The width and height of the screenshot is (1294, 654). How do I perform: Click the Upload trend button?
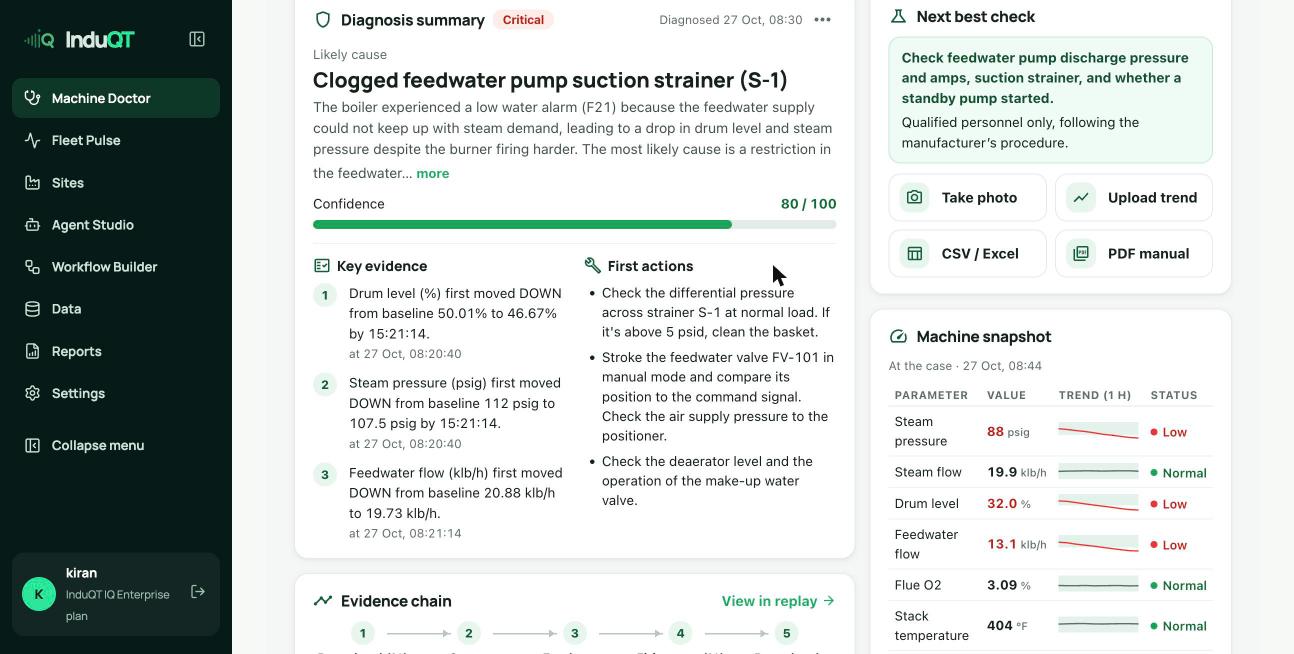pyautogui.click(x=1134, y=198)
